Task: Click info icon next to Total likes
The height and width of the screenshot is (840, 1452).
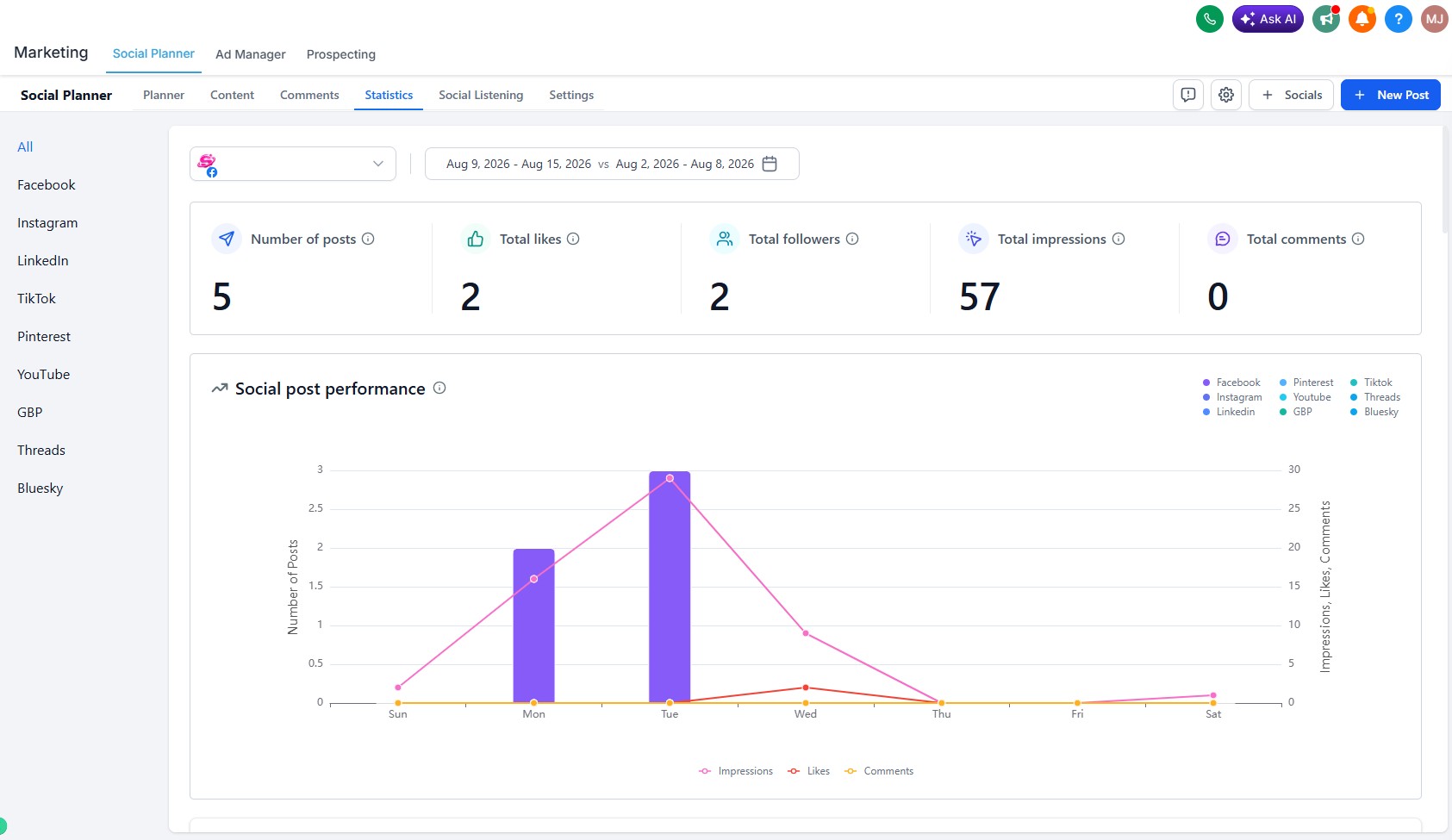Action: 573,239
